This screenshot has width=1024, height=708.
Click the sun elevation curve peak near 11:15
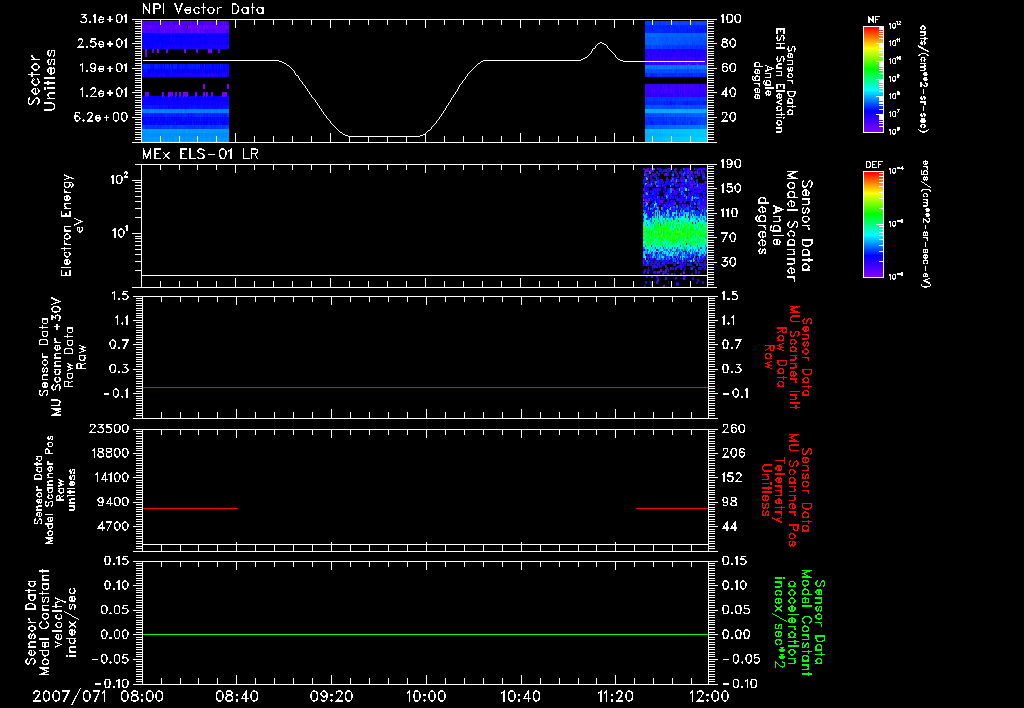601,44
